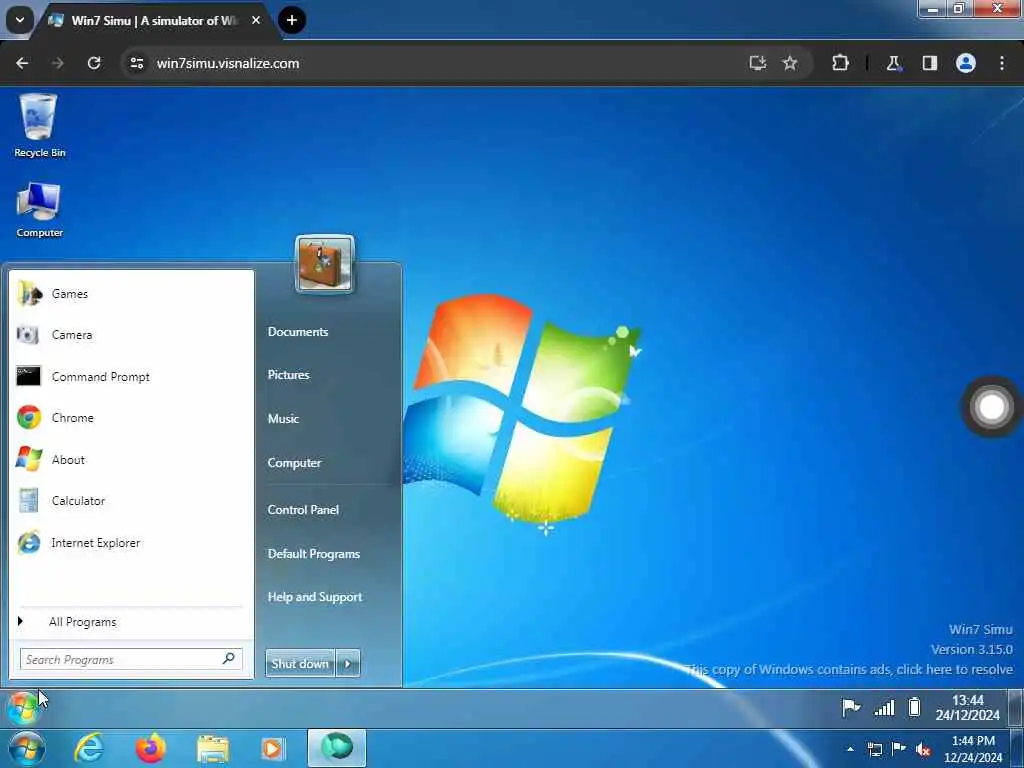Open the tab search dropdown chevron
The width and height of the screenshot is (1024, 768).
[x=20, y=20]
